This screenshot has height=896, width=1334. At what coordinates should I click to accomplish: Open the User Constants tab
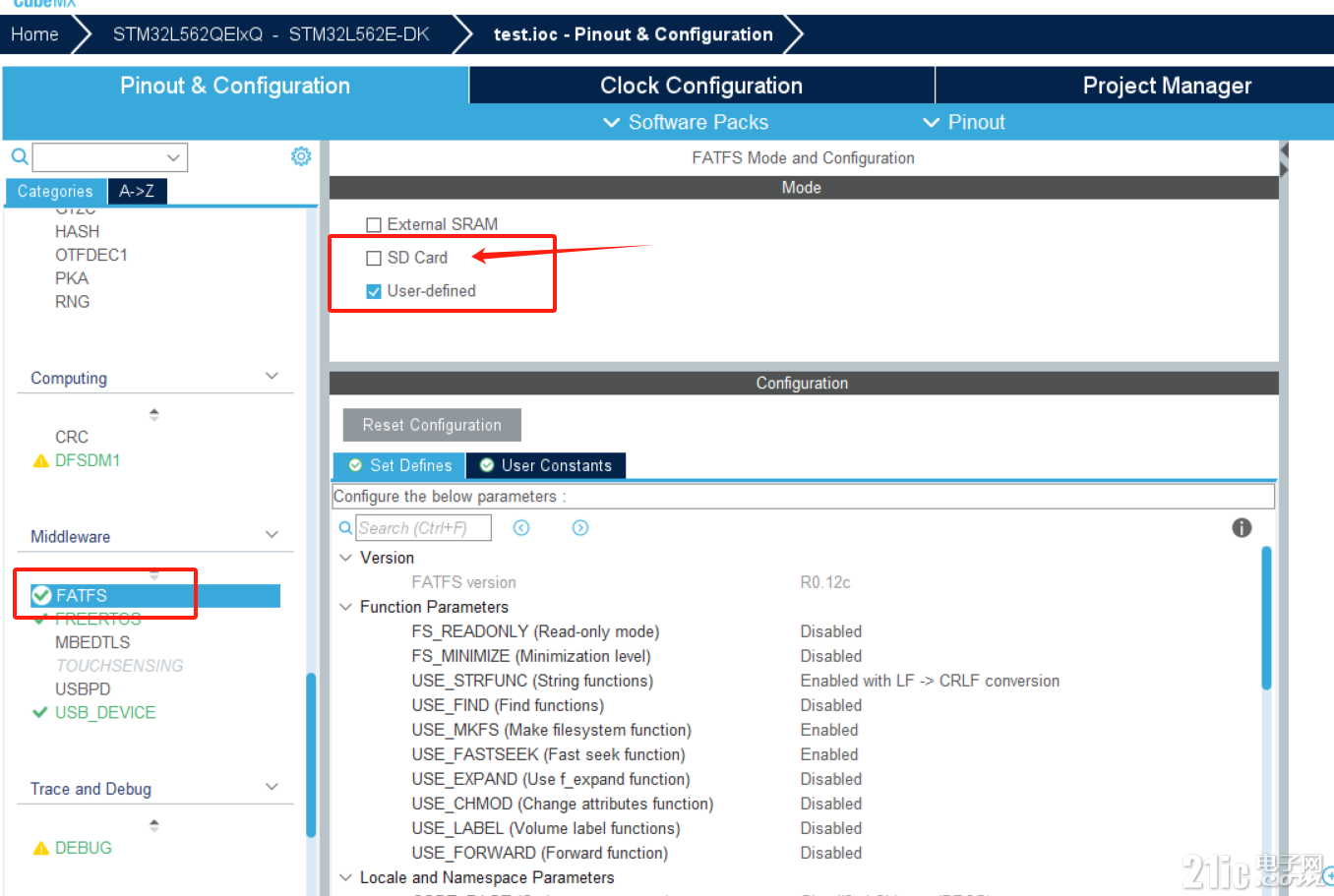click(546, 465)
